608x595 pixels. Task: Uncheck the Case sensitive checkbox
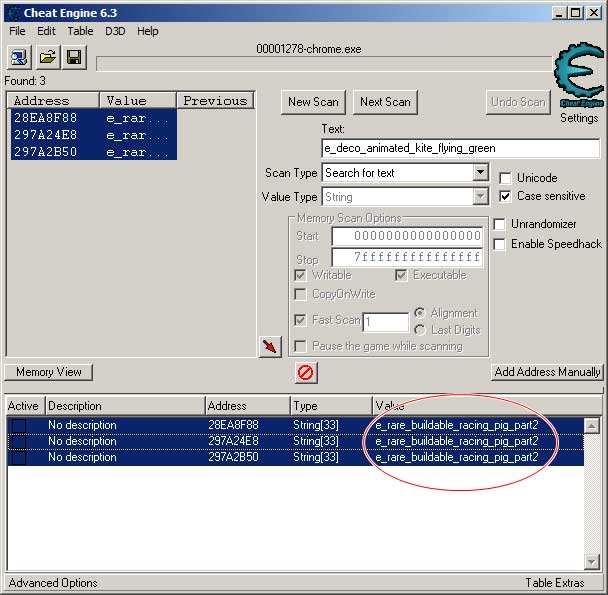[505, 196]
